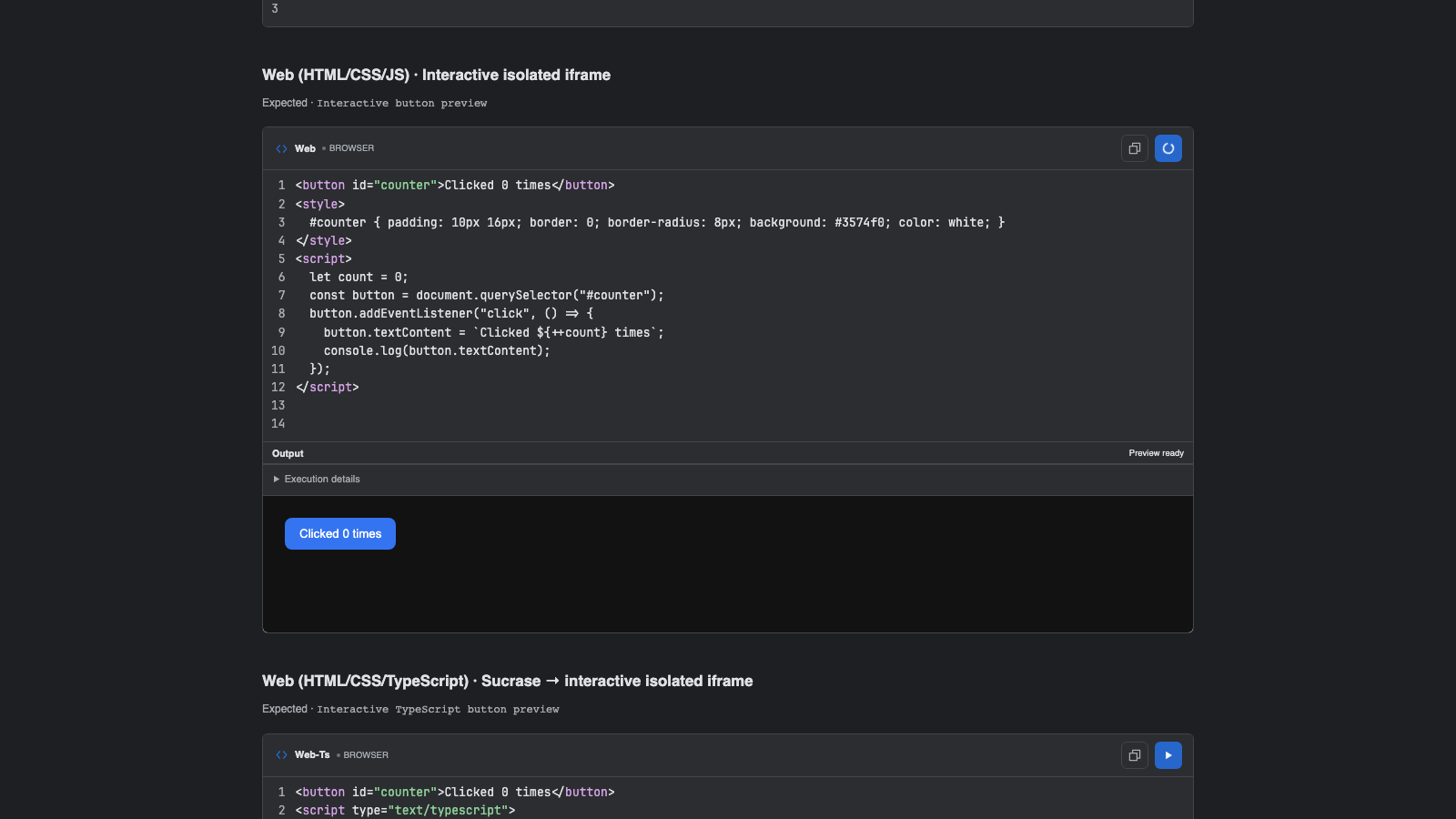Viewport: 1456px width, 819px height.
Task: Click line number 14 in the Web editor
Action: (278, 424)
